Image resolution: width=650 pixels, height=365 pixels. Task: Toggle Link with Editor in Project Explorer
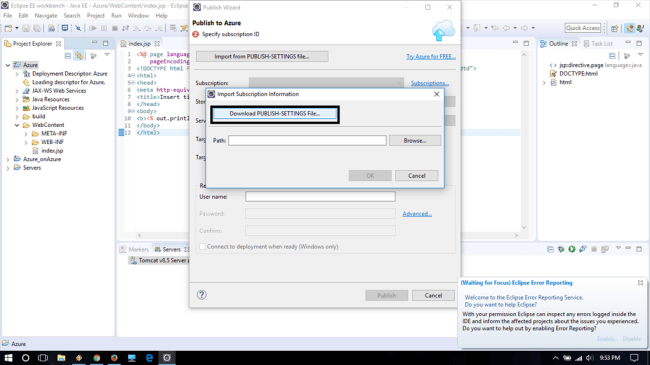pyautogui.click(x=79, y=56)
